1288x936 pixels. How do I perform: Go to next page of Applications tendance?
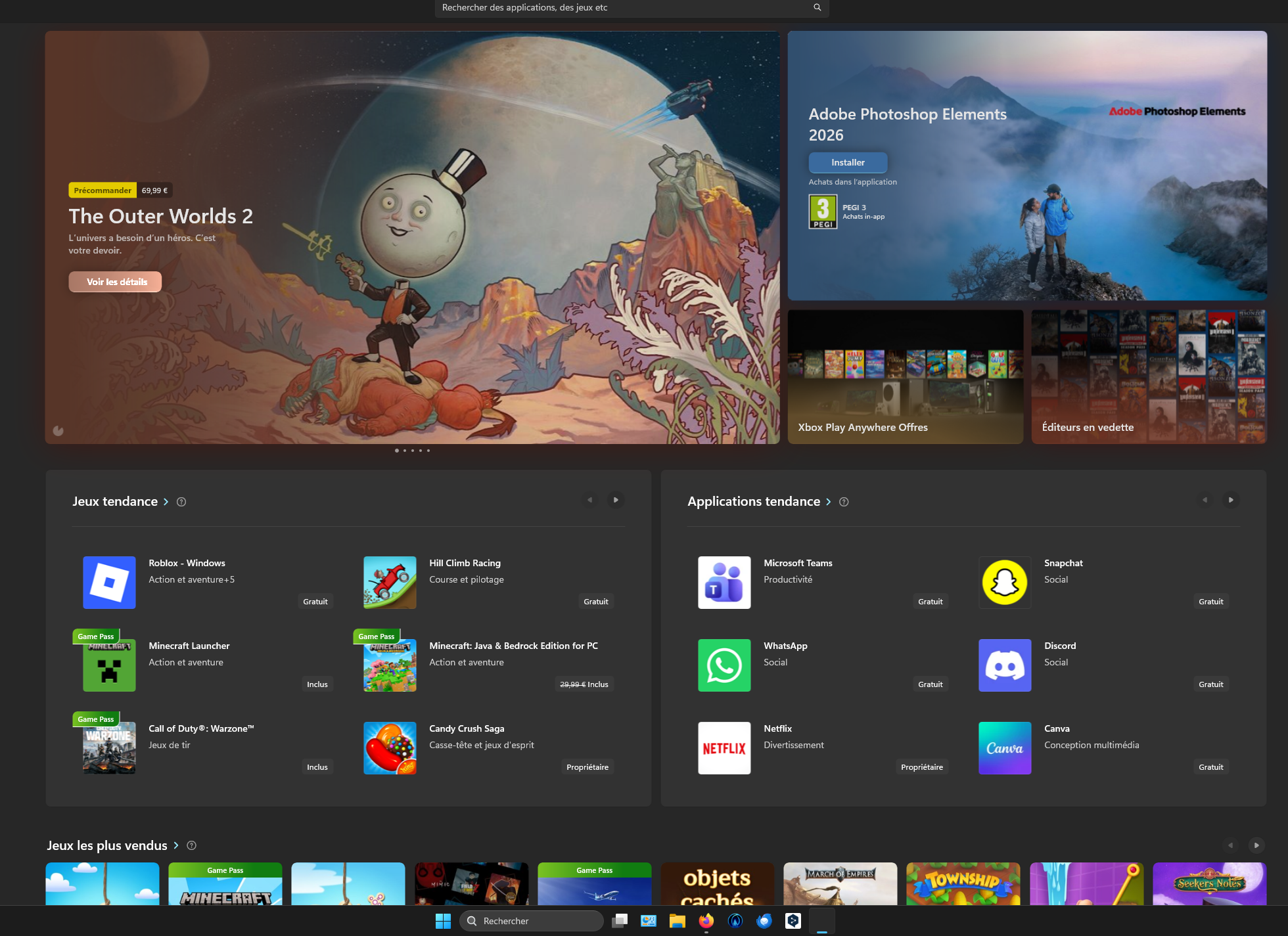pyautogui.click(x=1231, y=500)
